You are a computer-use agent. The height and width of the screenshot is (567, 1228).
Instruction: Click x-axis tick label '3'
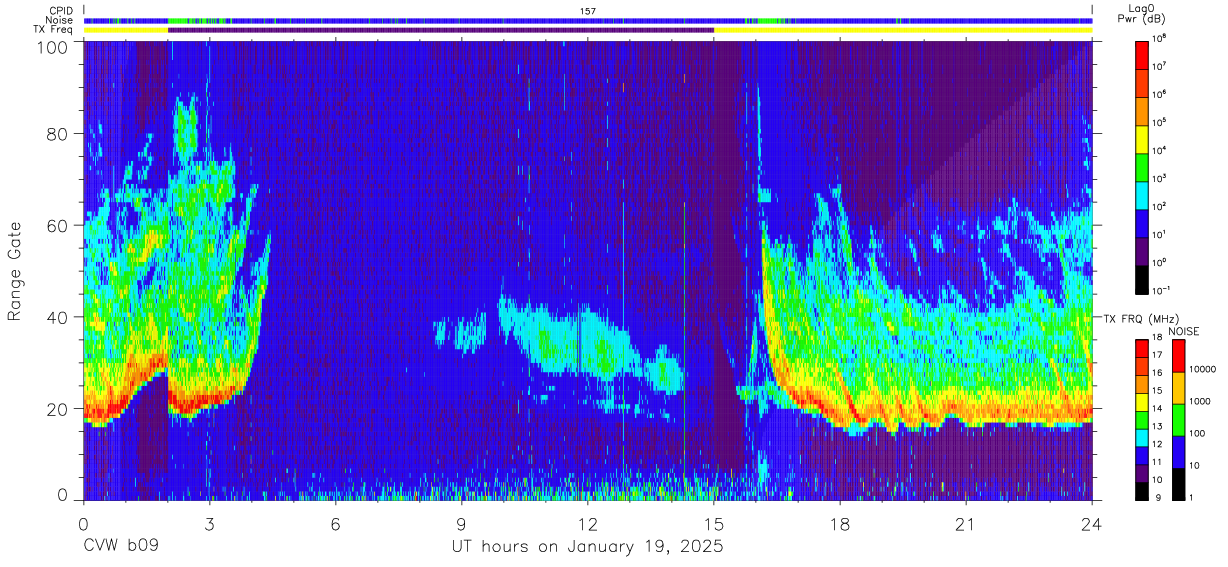coord(209,525)
